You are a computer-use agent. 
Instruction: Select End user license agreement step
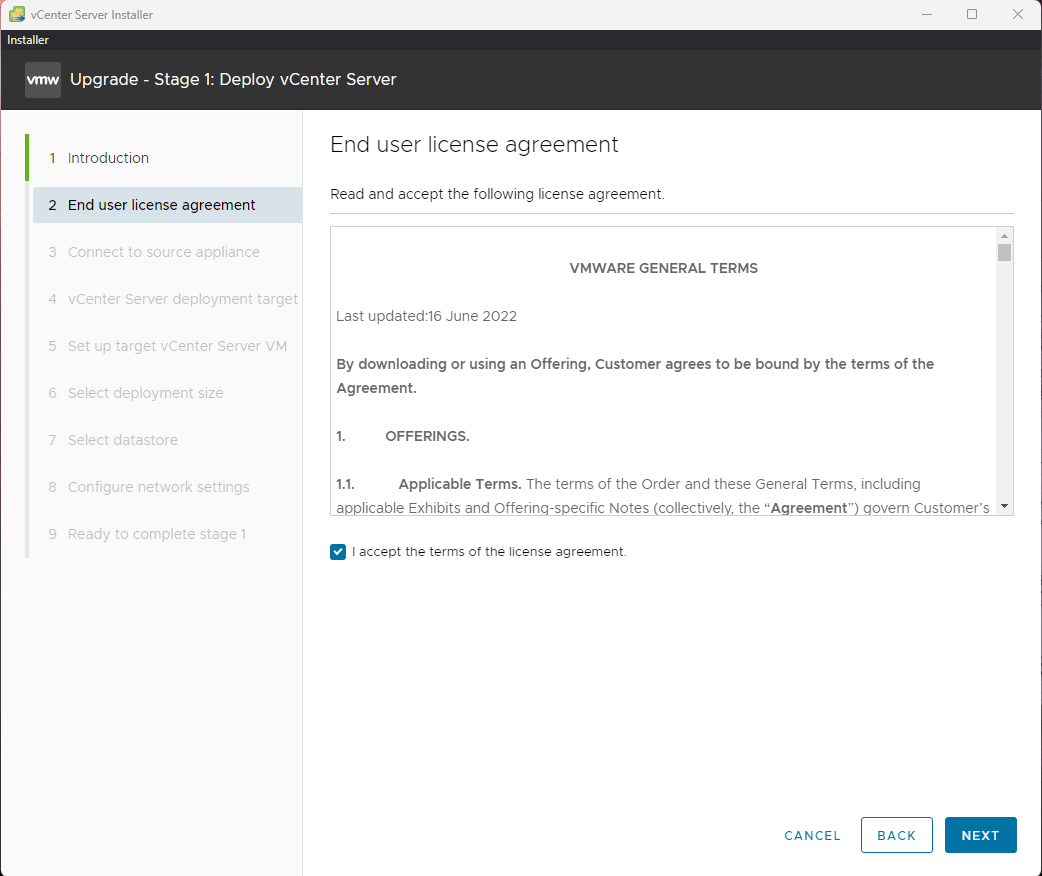(161, 205)
